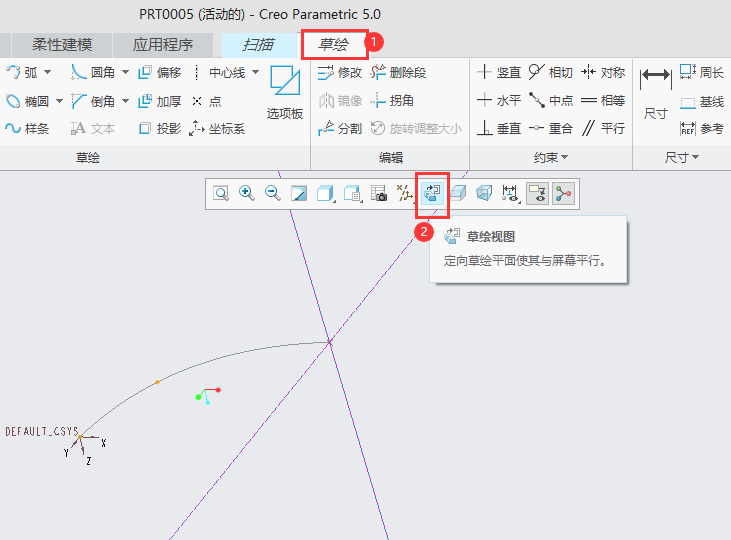Click the Corner (拐角) tool

point(392,100)
